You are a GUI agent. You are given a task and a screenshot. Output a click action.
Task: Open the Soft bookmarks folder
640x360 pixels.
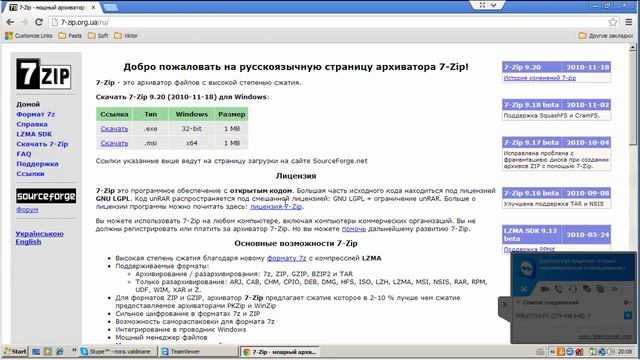(98, 36)
